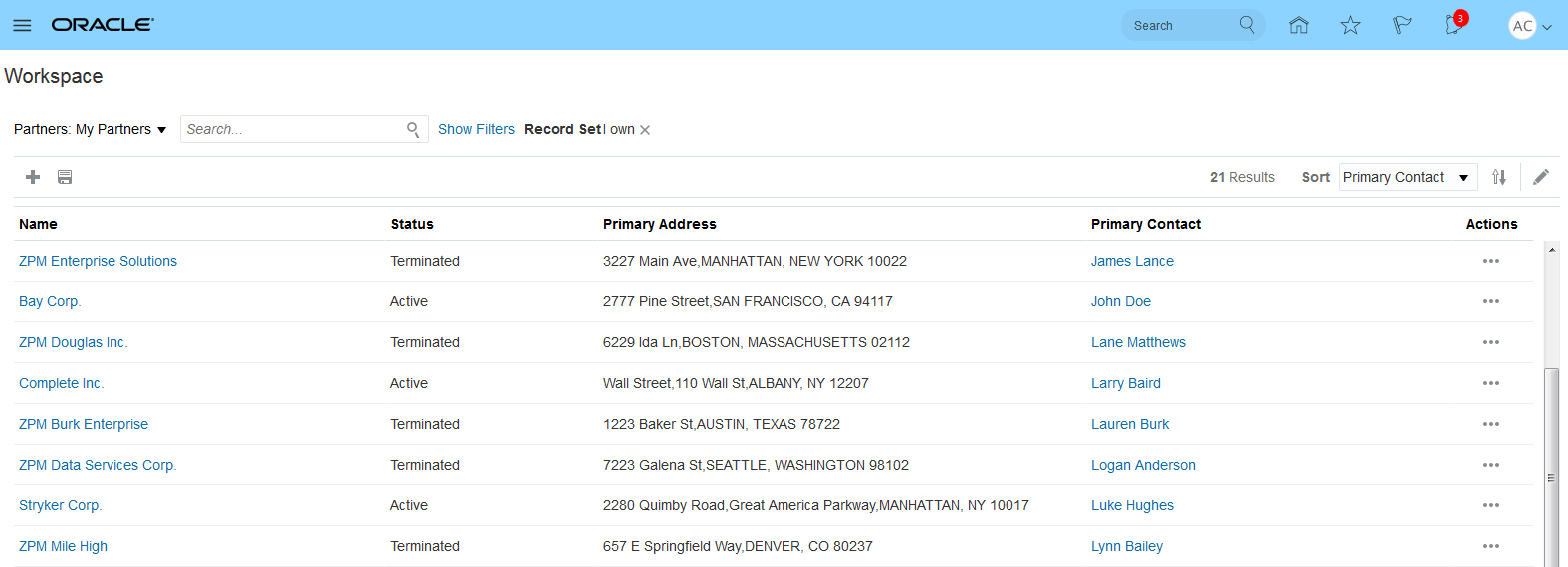Click the Active status of Stryker Corp.

[409, 505]
